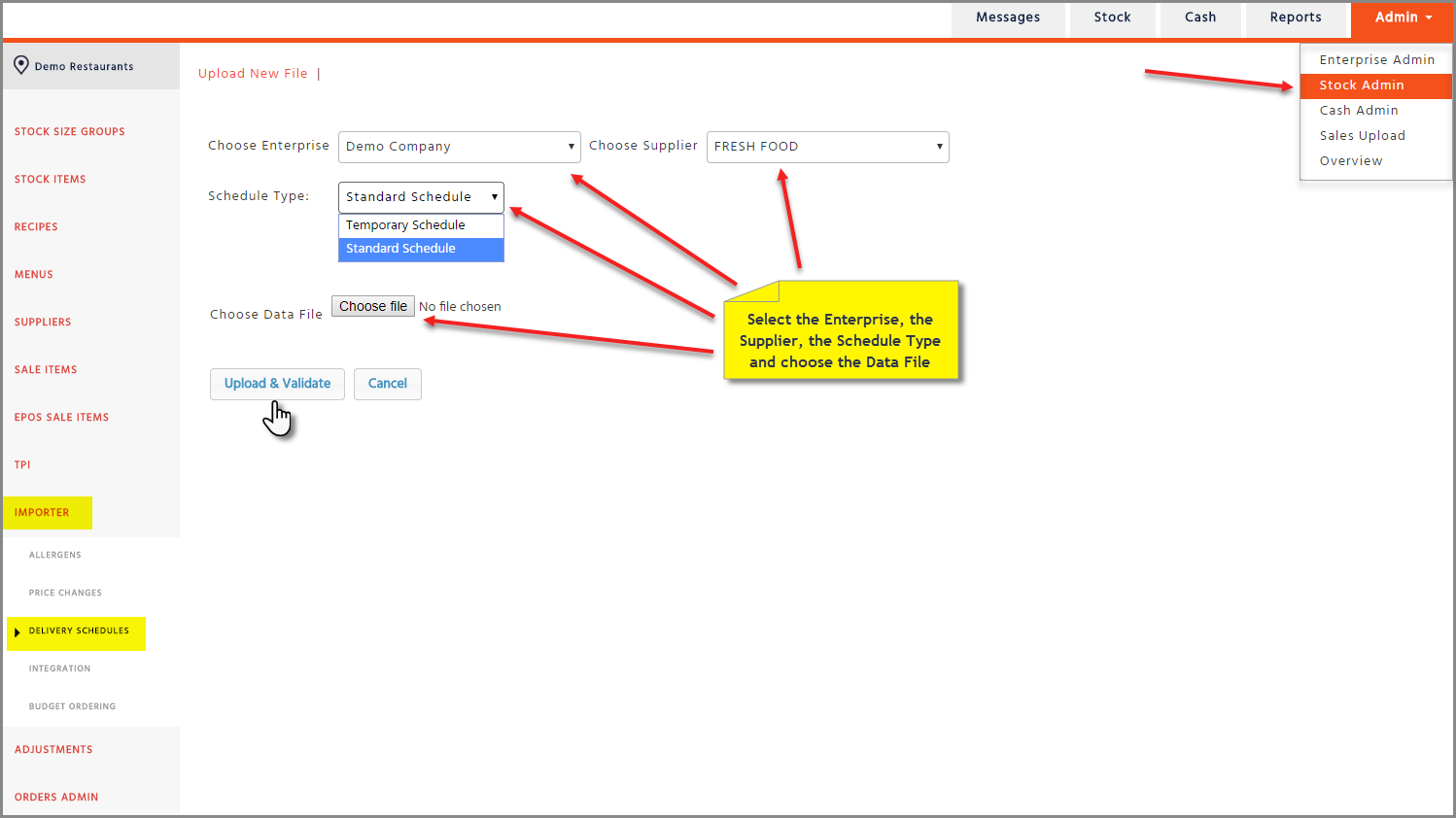Open the Choose Supplier dropdown
Viewport: 1456px width, 818px height.
(x=827, y=147)
